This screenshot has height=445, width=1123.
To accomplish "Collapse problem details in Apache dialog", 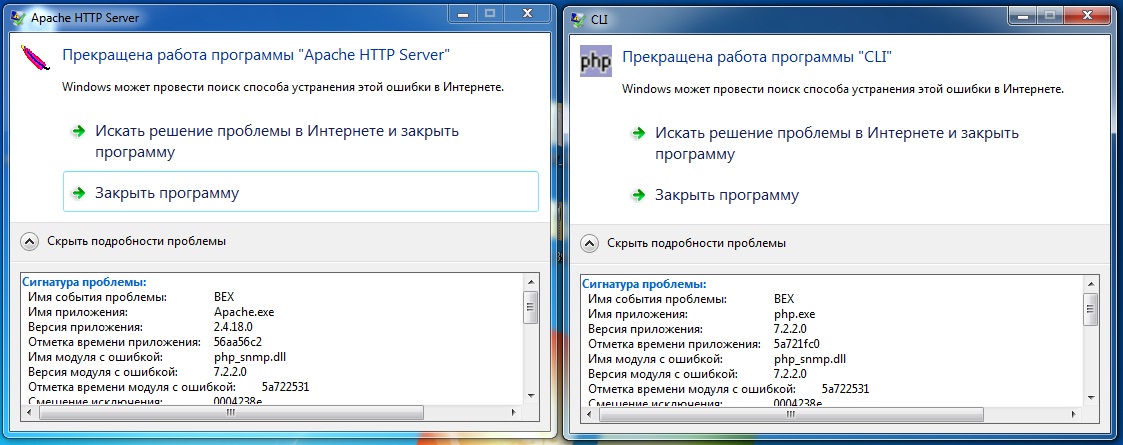I will (x=29, y=241).
